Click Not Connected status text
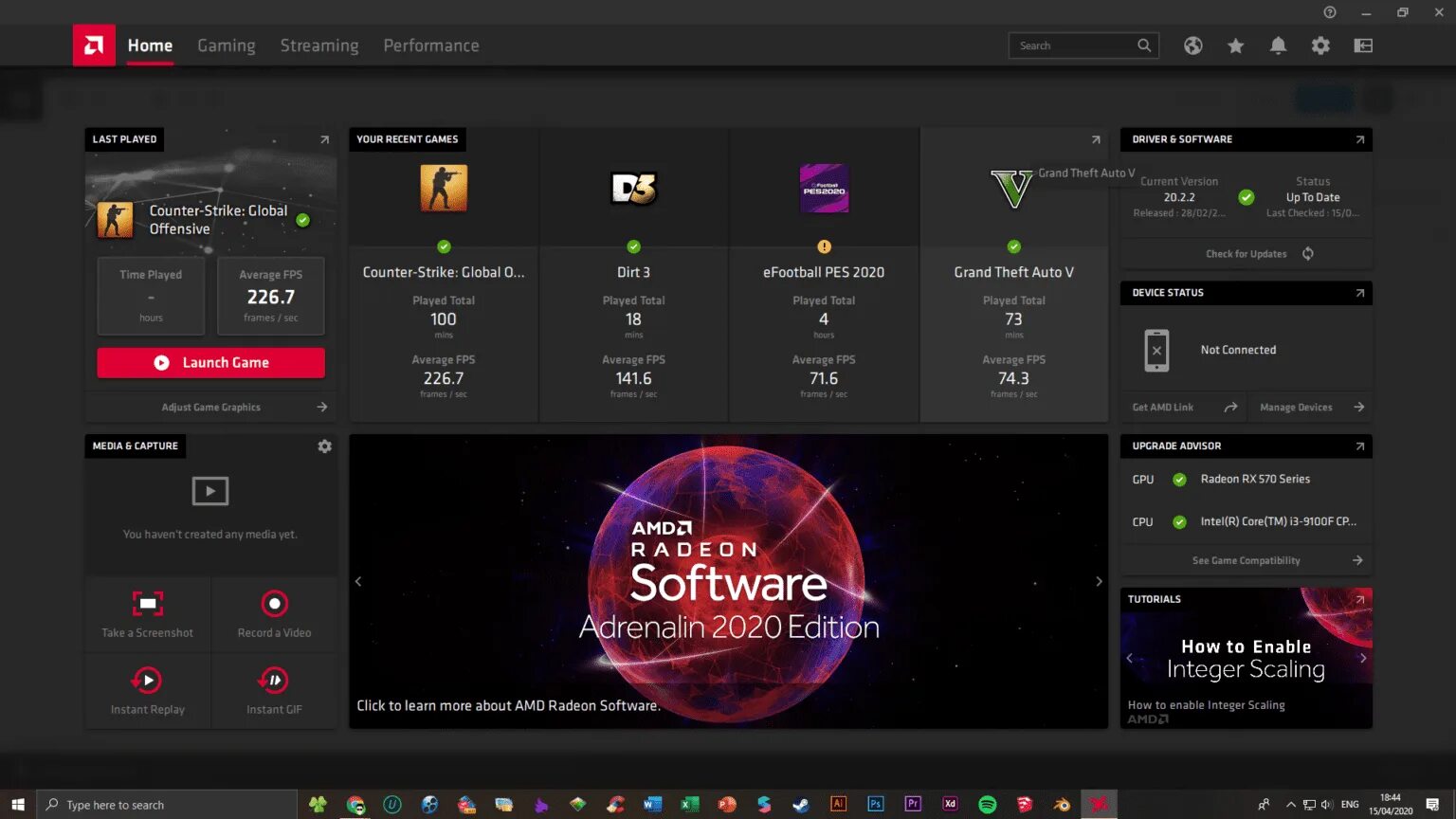Screen dimensions: 1456x819 [x=1238, y=351]
